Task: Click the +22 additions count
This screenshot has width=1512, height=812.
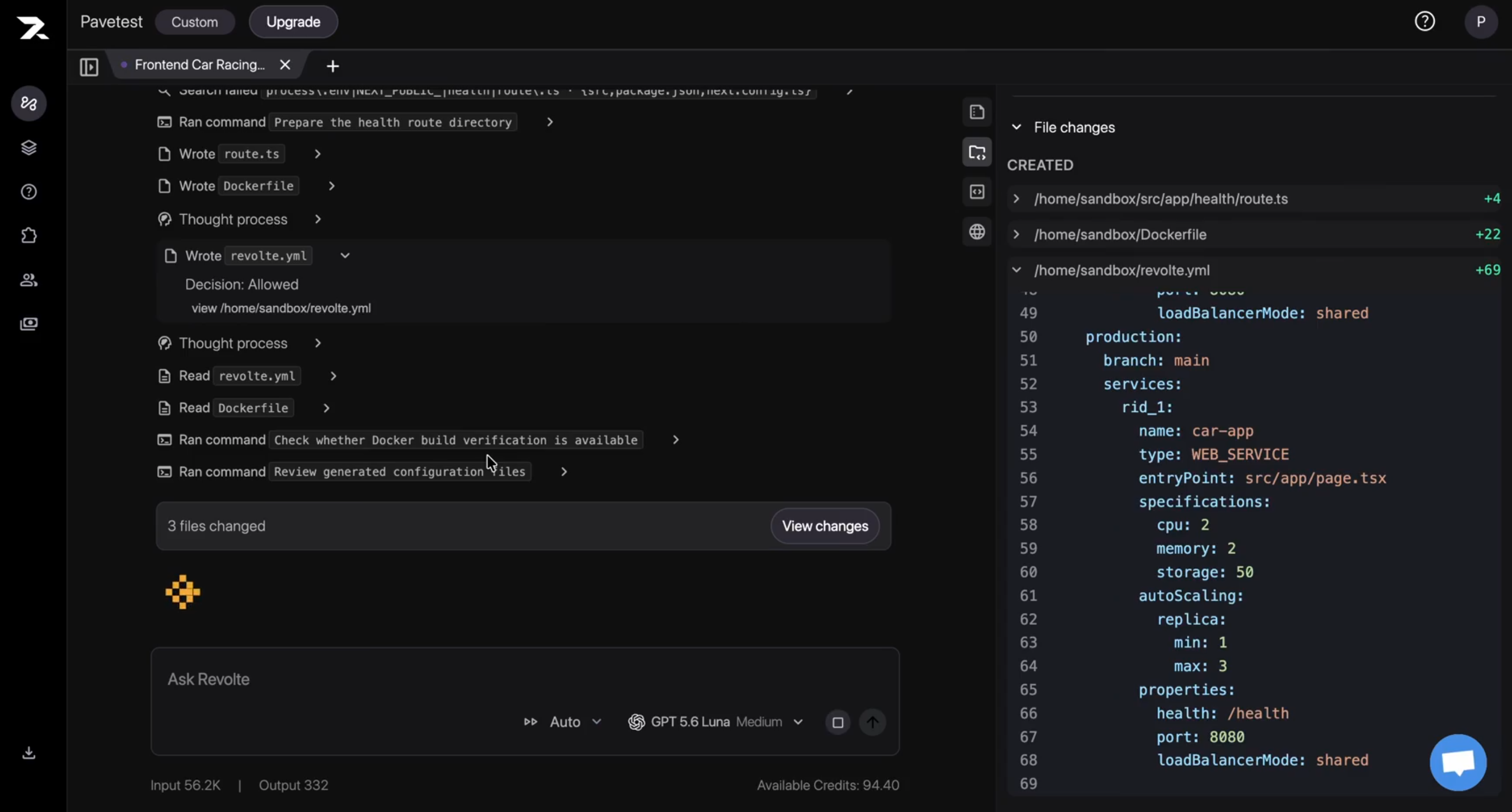Action: pyautogui.click(x=1488, y=234)
